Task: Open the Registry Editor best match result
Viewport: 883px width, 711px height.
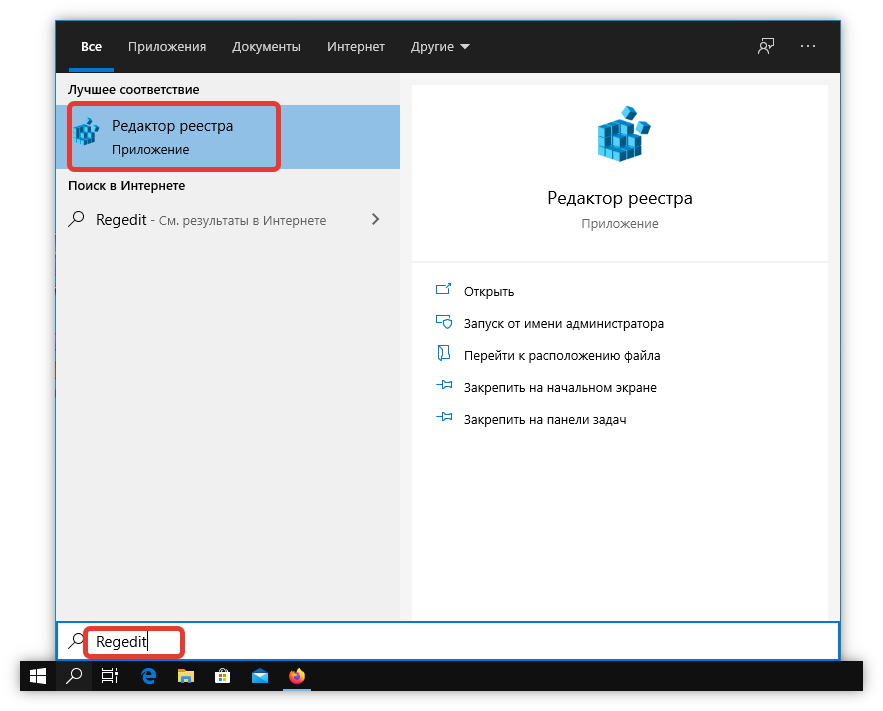Action: (172, 137)
